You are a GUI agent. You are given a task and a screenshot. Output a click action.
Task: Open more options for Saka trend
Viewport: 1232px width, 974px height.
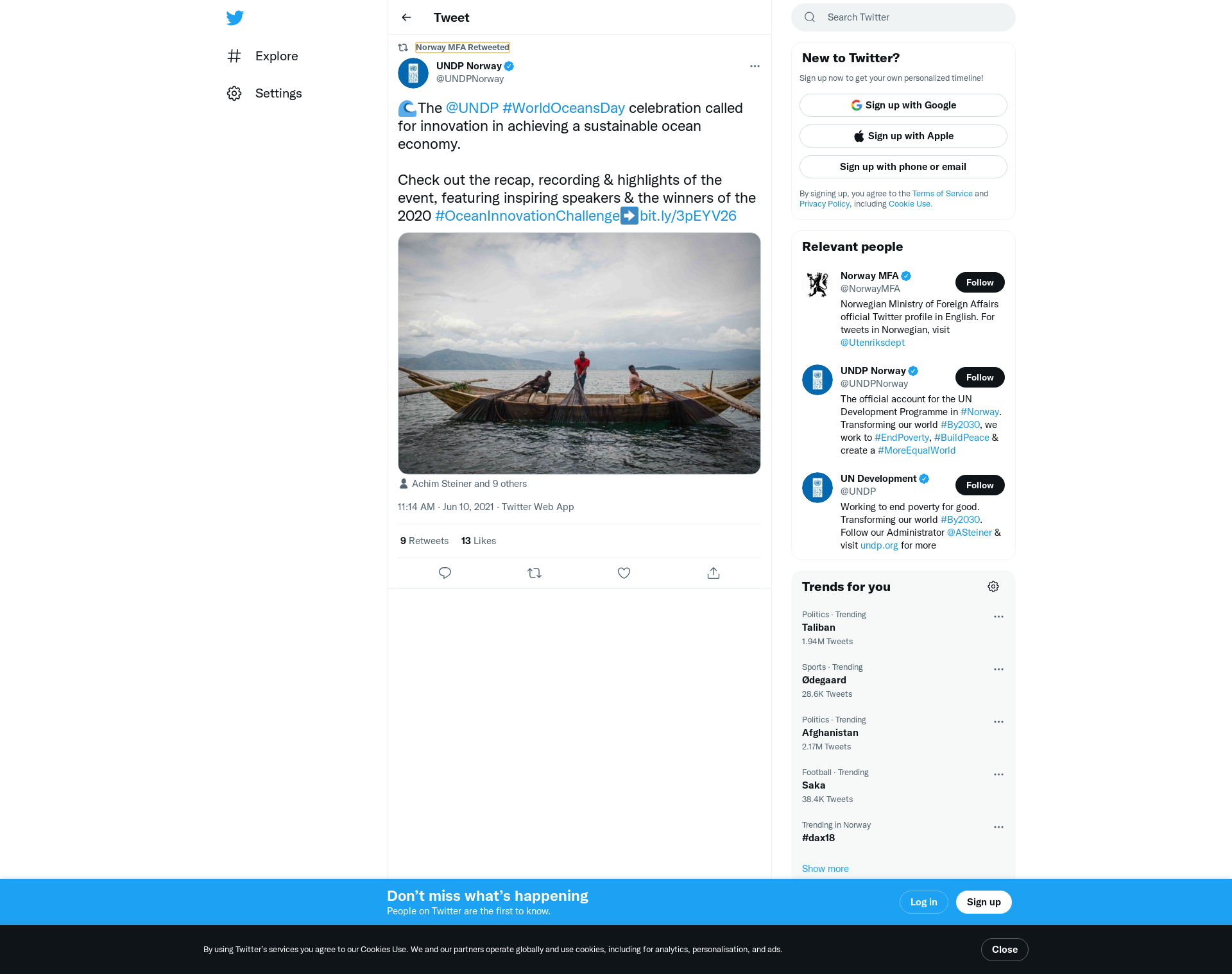998,774
